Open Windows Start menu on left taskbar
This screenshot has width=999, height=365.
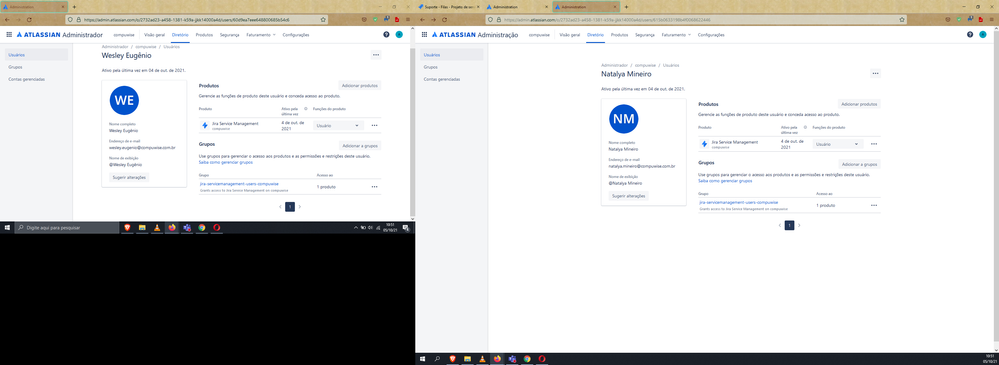tap(8, 227)
